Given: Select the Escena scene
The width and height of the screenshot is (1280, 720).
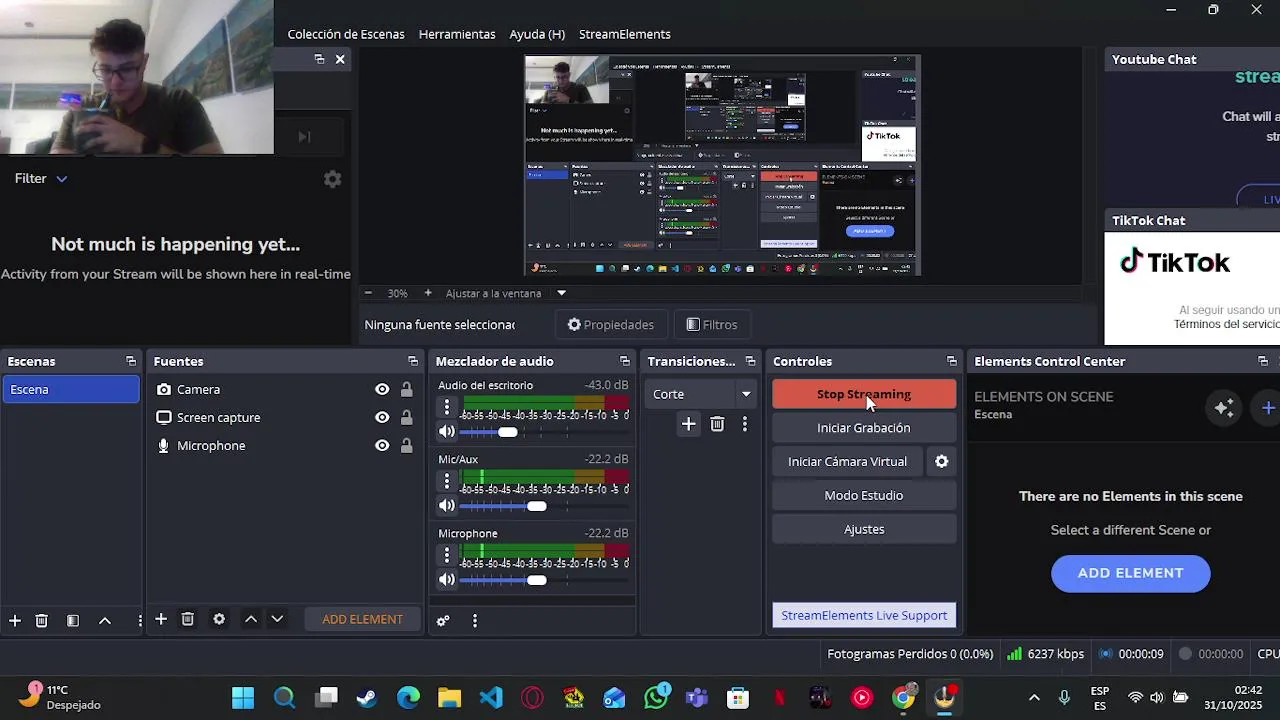Looking at the screenshot, I should [71, 390].
